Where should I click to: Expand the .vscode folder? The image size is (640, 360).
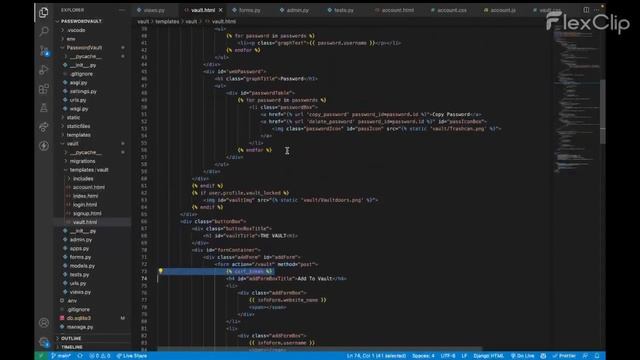[x=76, y=30]
